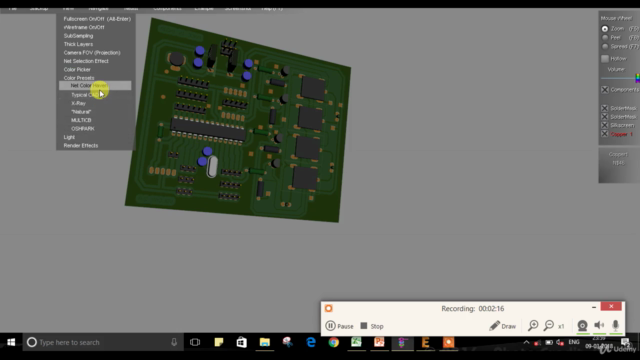This screenshot has width=640, height=360.
Task: Choose Fullscreen On/Off from the menu
Action: 97,19
